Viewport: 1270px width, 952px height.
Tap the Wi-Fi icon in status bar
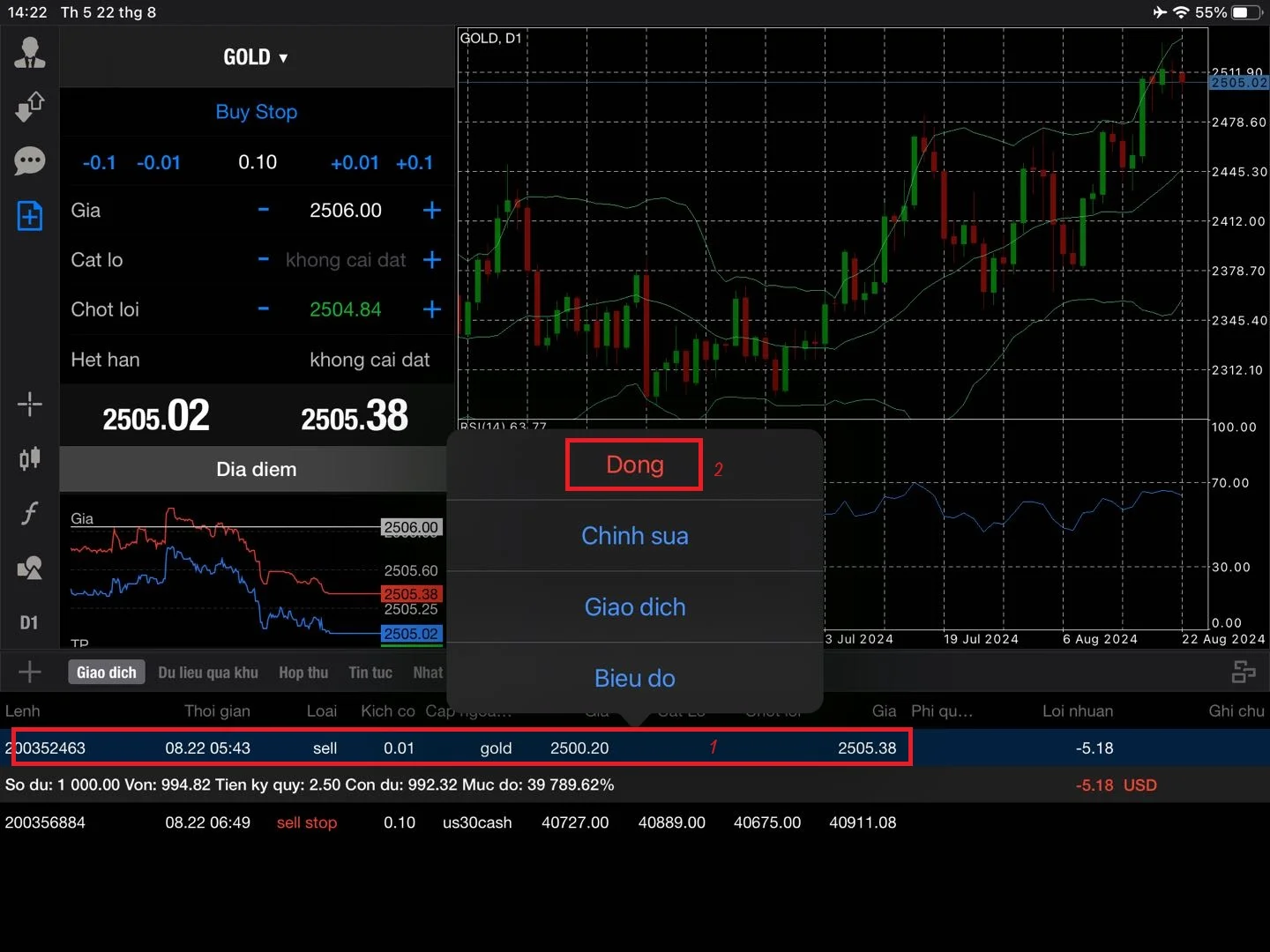(1182, 12)
